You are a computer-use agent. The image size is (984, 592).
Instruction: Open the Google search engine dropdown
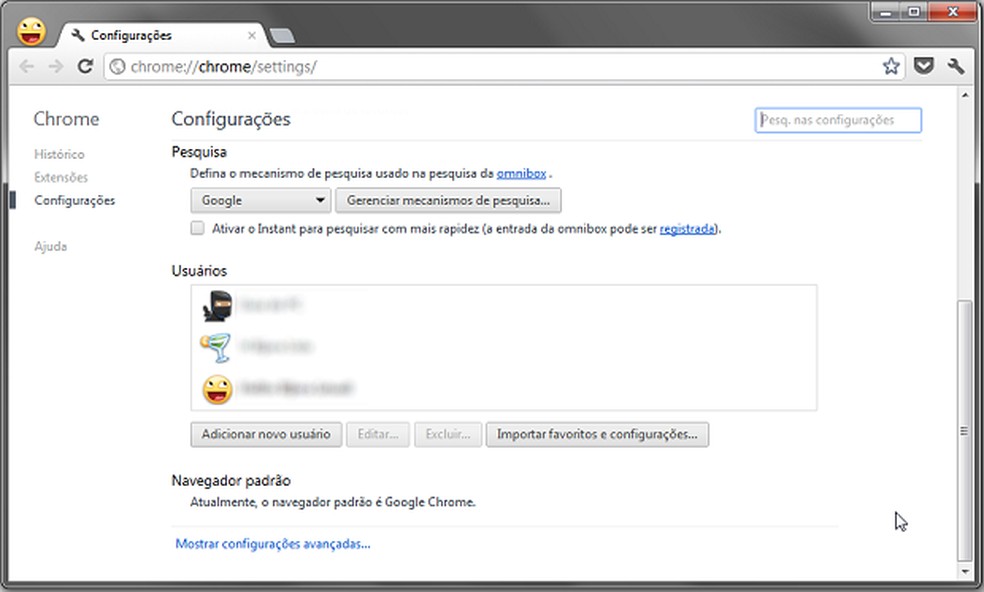coord(260,200)
